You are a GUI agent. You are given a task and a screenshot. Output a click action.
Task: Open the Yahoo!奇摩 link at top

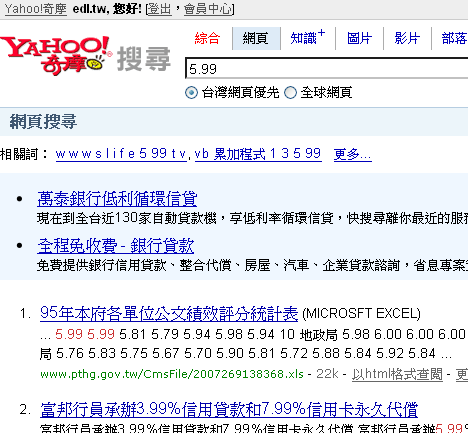pyautogui.click(x=36, y=9)
